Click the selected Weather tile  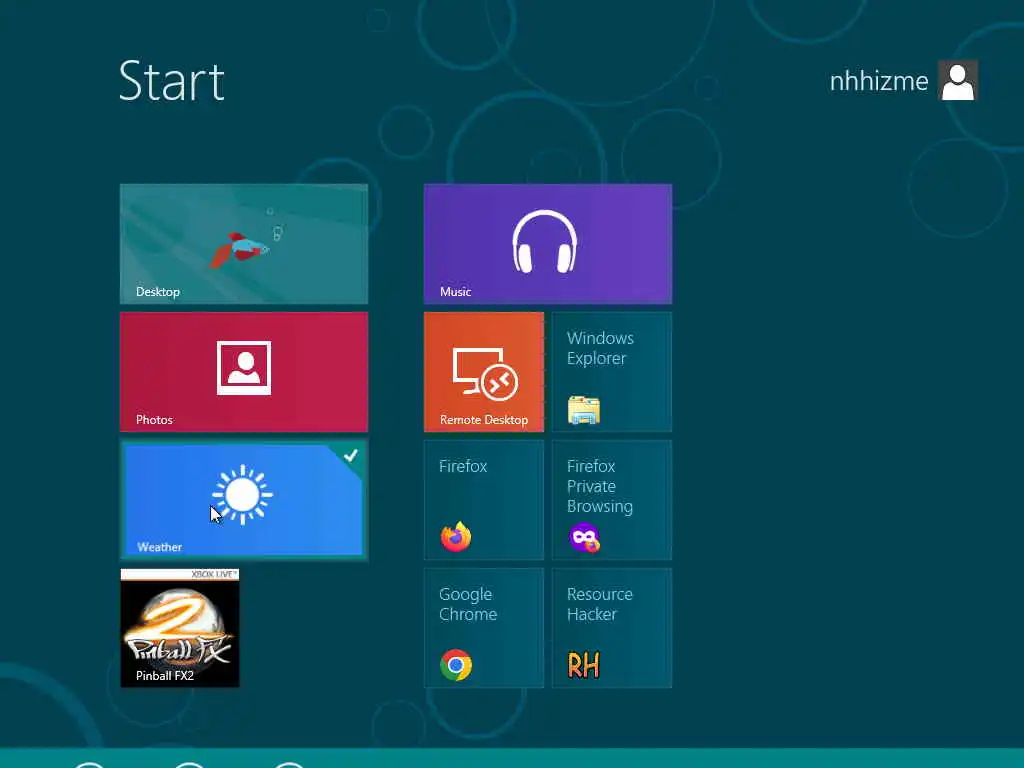click(x=244, y=500)
